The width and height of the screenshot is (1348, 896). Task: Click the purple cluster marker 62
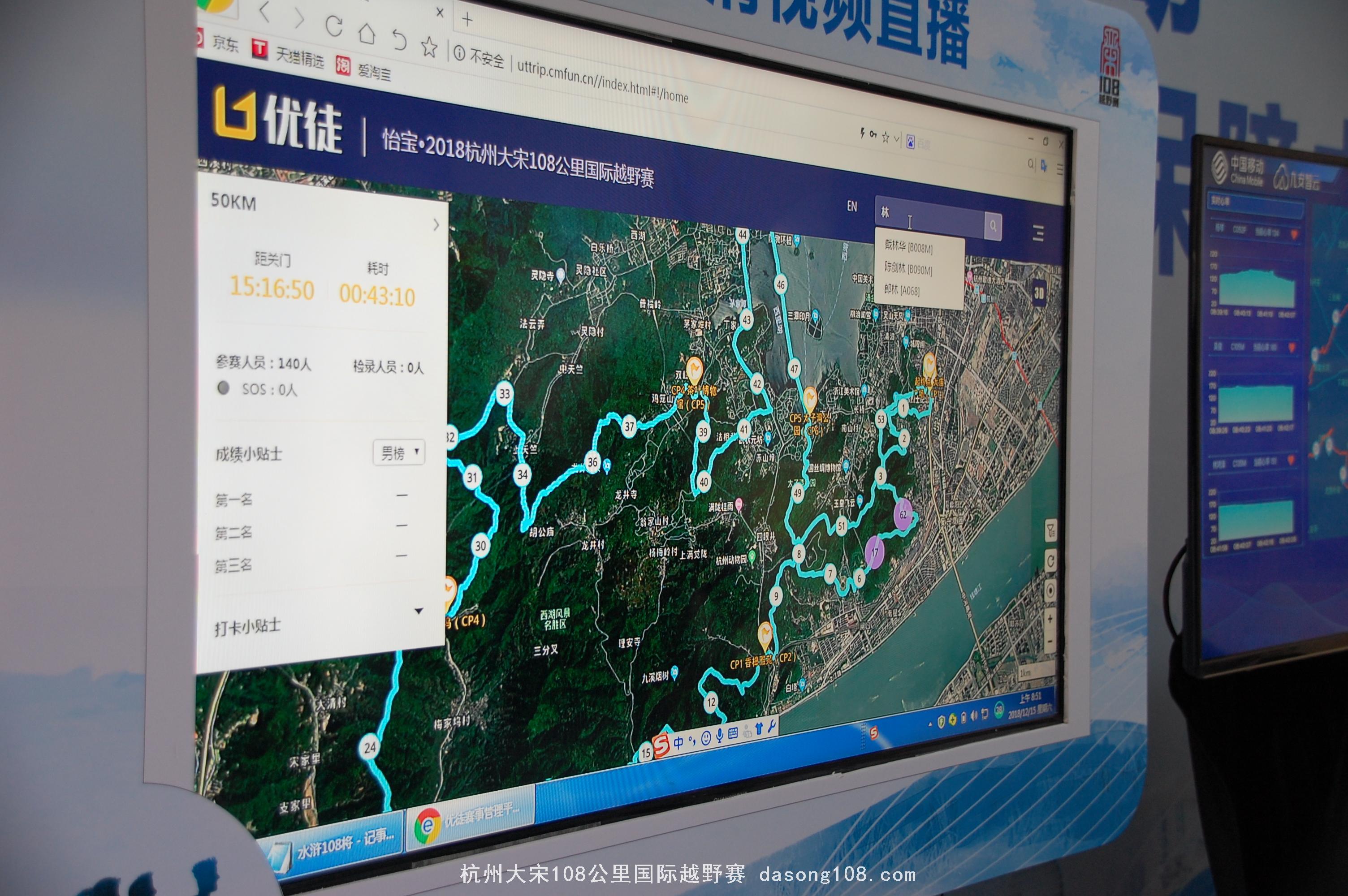point(903,514)
